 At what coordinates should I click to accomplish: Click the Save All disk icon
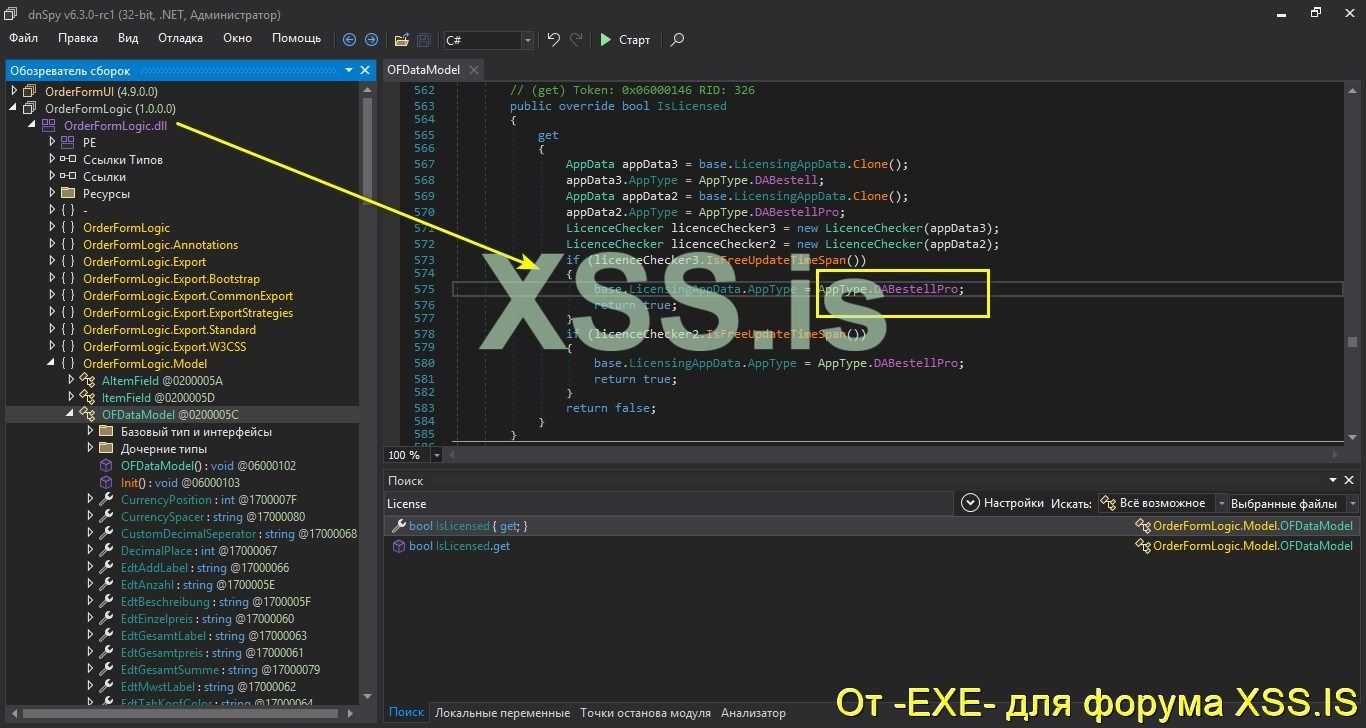point(421,40)
